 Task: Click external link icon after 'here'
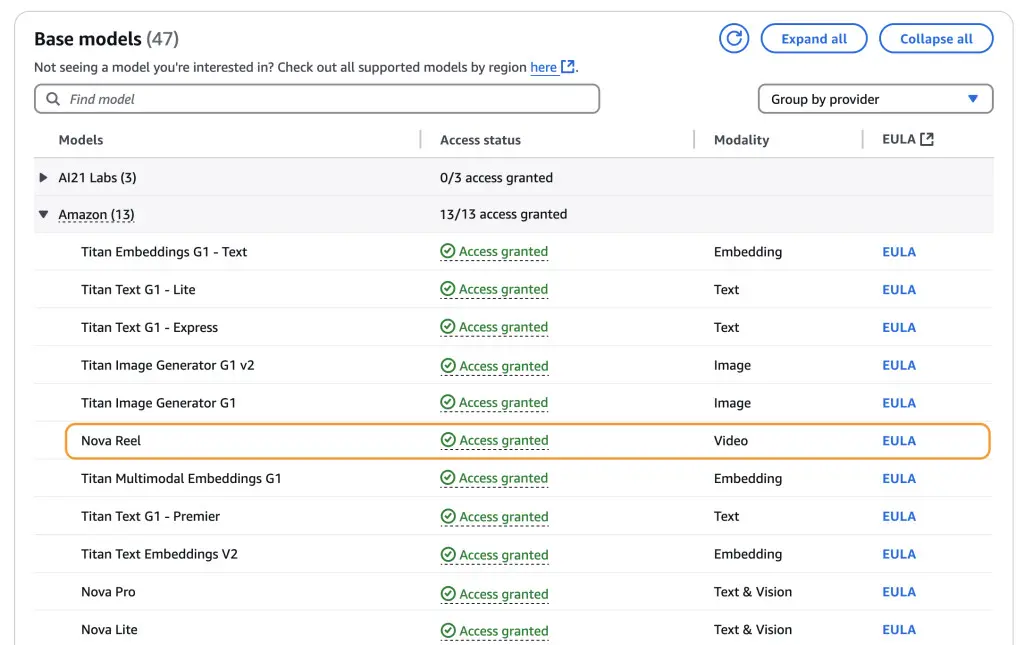568,67
